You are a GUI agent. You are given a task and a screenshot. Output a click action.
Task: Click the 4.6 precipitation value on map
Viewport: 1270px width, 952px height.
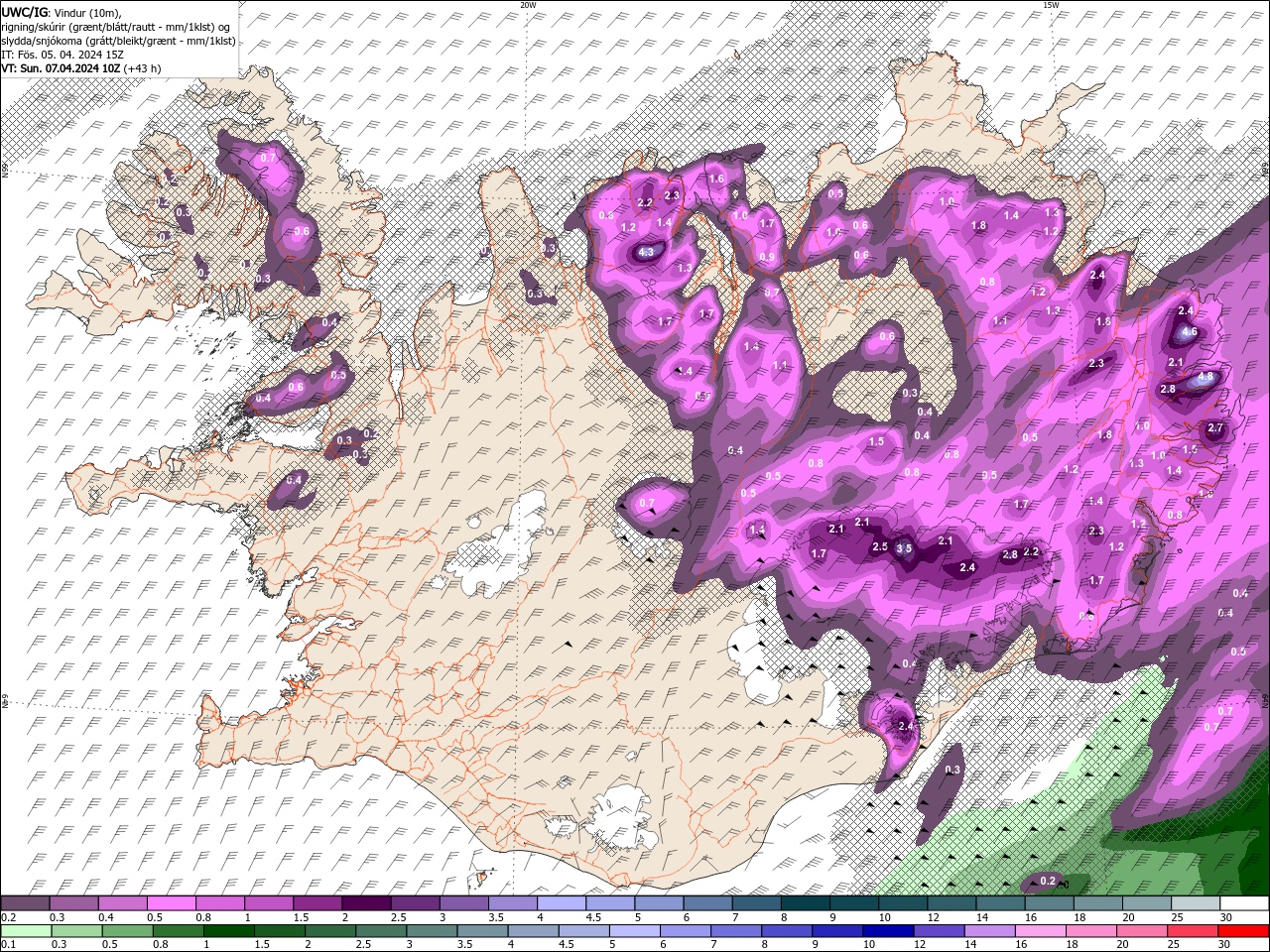(1191, 332)
